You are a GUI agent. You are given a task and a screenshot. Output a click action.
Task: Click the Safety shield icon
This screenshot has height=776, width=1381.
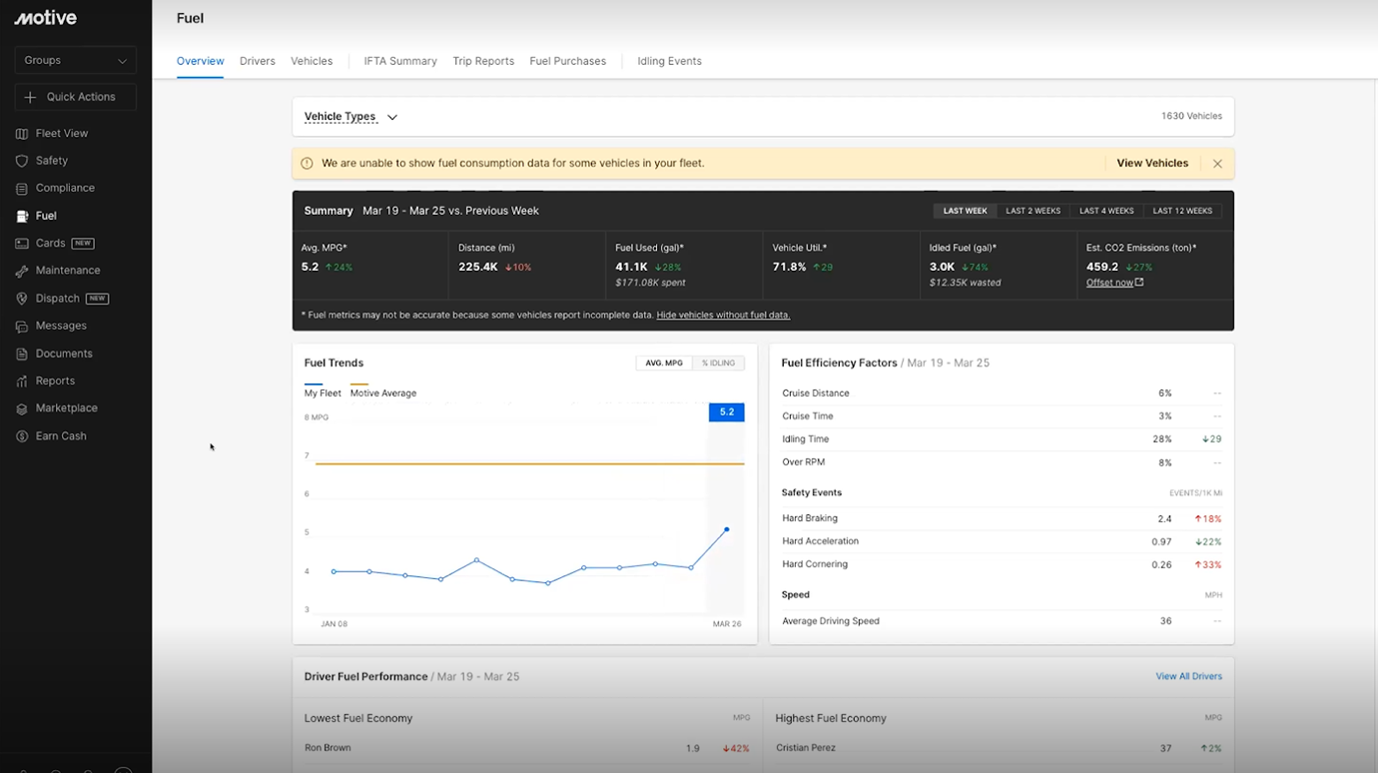coord(22,161)
